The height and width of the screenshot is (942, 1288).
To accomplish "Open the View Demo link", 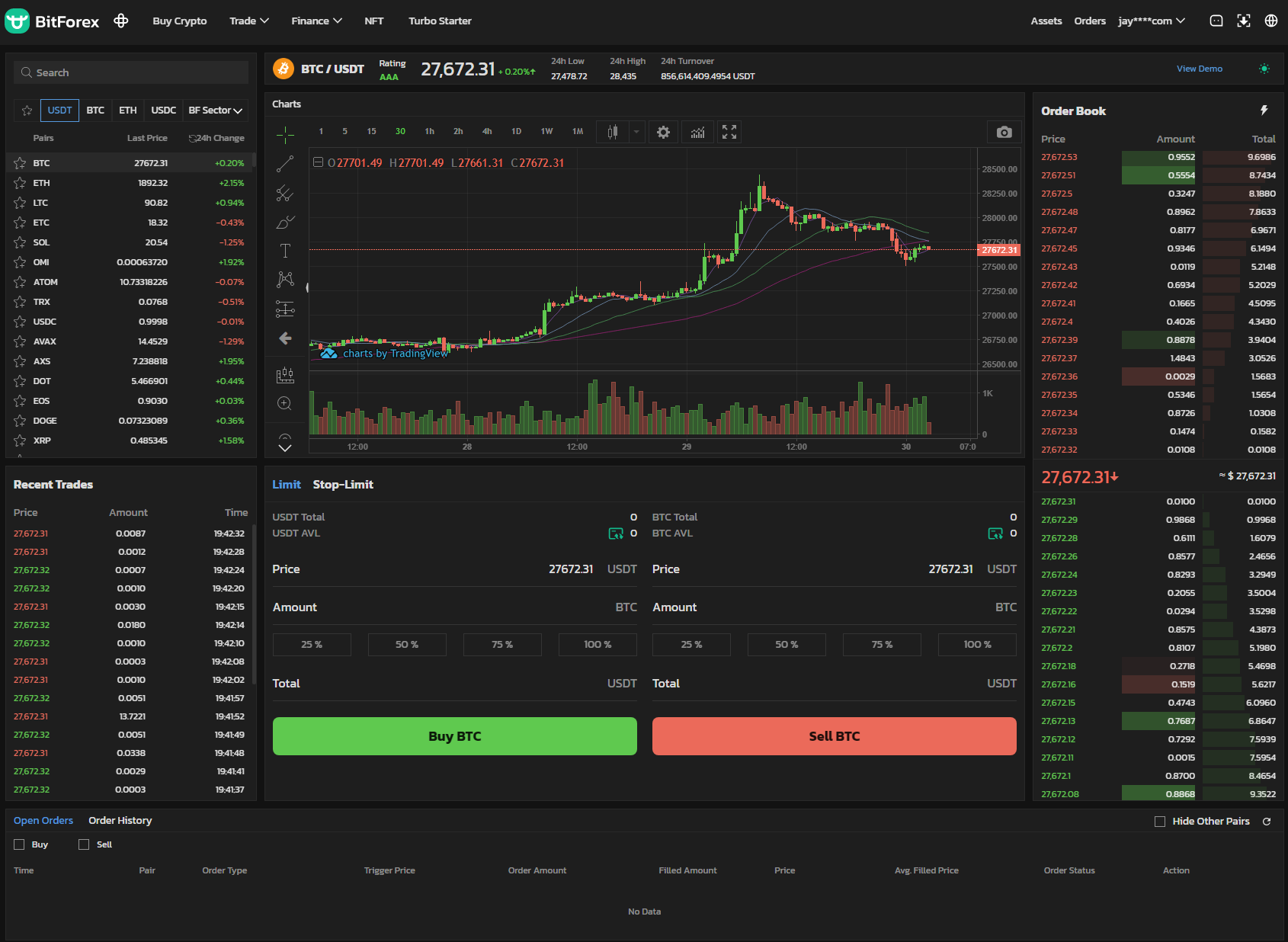I will click(1200, 69).
